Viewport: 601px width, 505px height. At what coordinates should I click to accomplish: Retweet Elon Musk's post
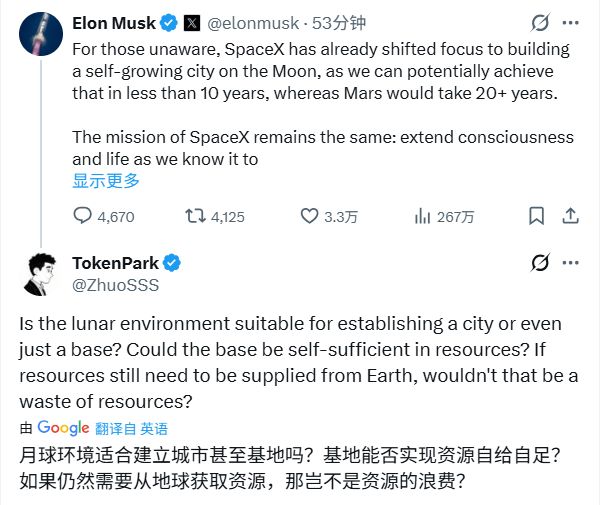(x=196, y=216)
